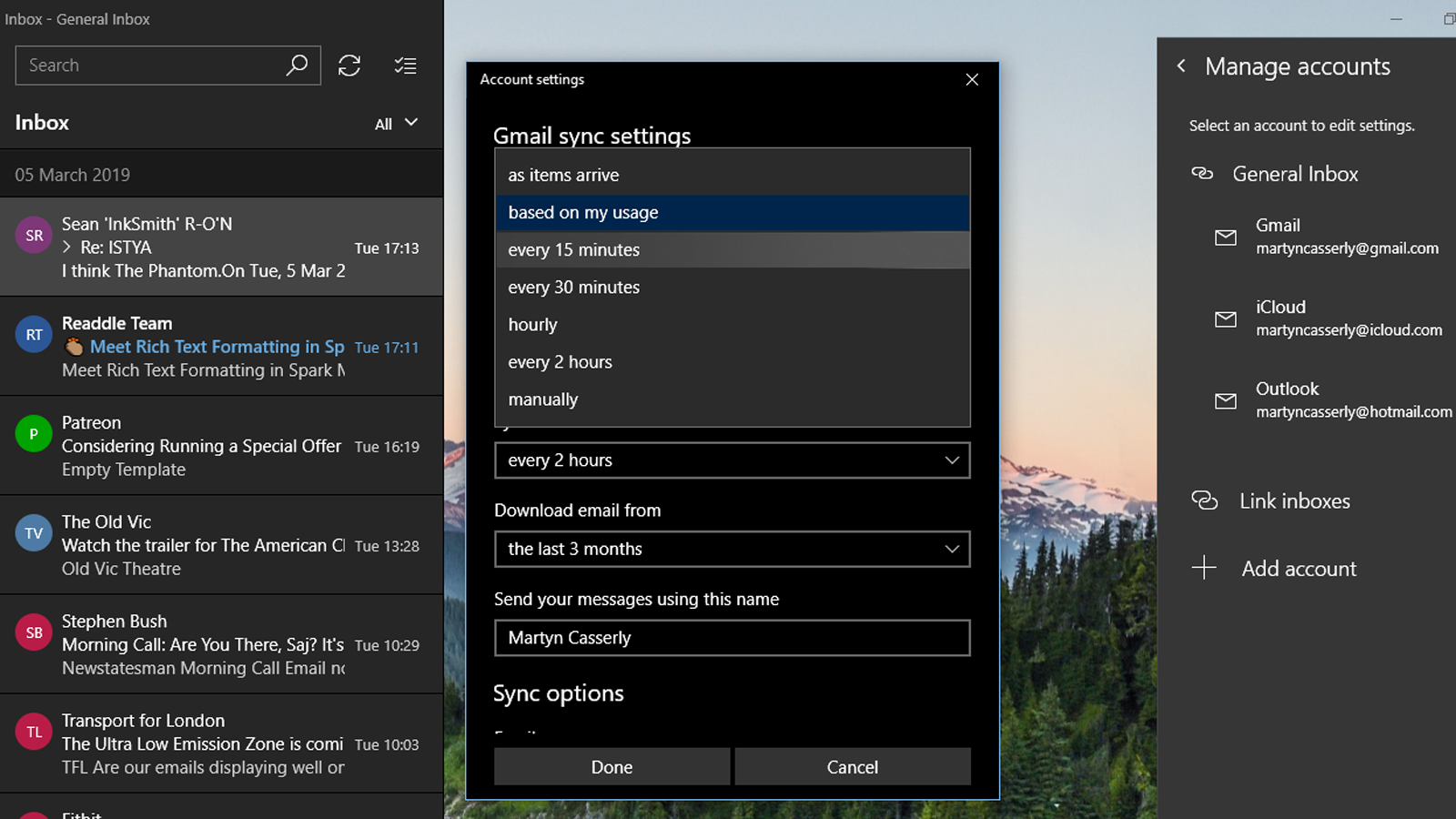The image size is (1456, 819).
Task: Open Patreon 'Considering Running a Special Offer' email
Action: [x=221, y=445]
